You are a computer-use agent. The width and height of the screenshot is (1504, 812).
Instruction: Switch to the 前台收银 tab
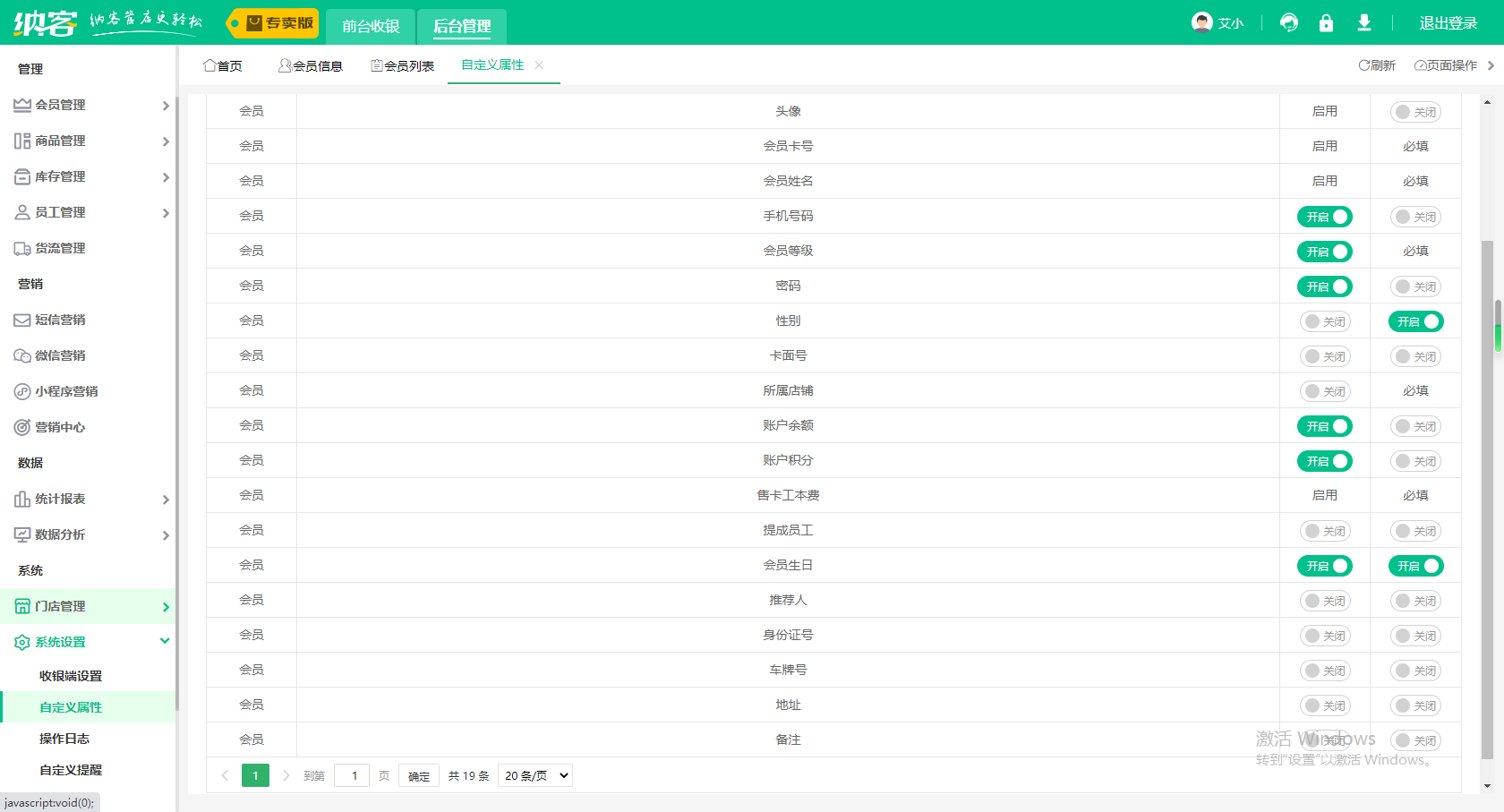click(371, 26)
